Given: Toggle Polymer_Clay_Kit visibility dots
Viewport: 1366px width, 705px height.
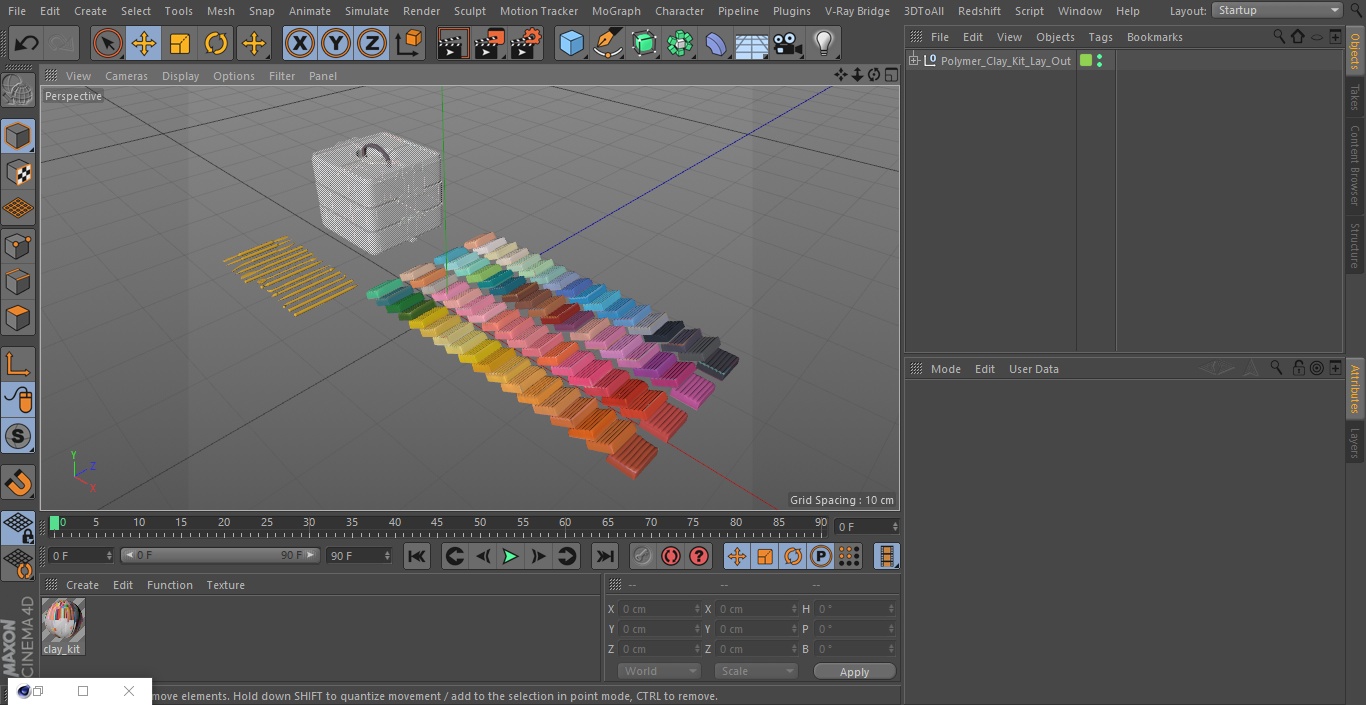Looking at the screenshot, I should (1100, 61).
